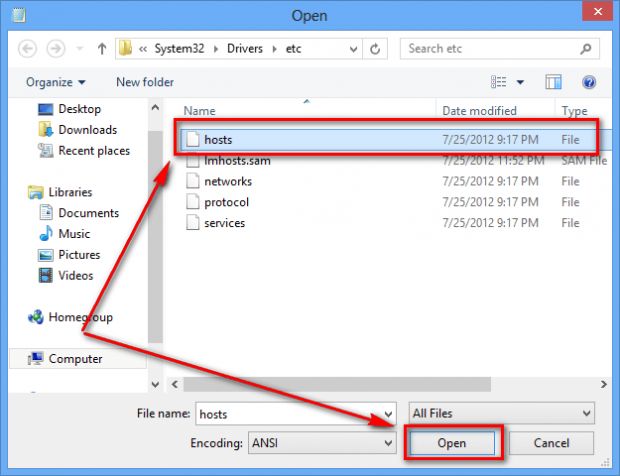Open Recent places in navigation pane
The image size is (620, 476).
point(84,151)
